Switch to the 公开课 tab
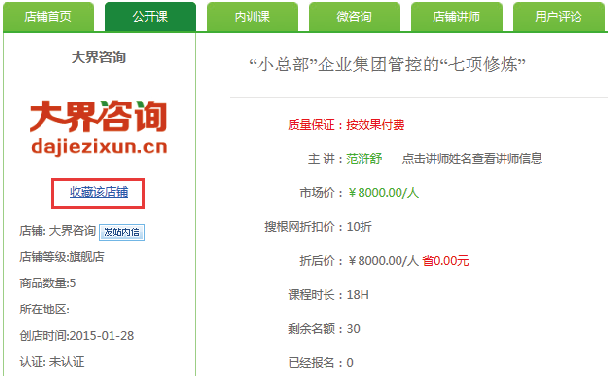This screenshot has height=376, width=608. 150,17
